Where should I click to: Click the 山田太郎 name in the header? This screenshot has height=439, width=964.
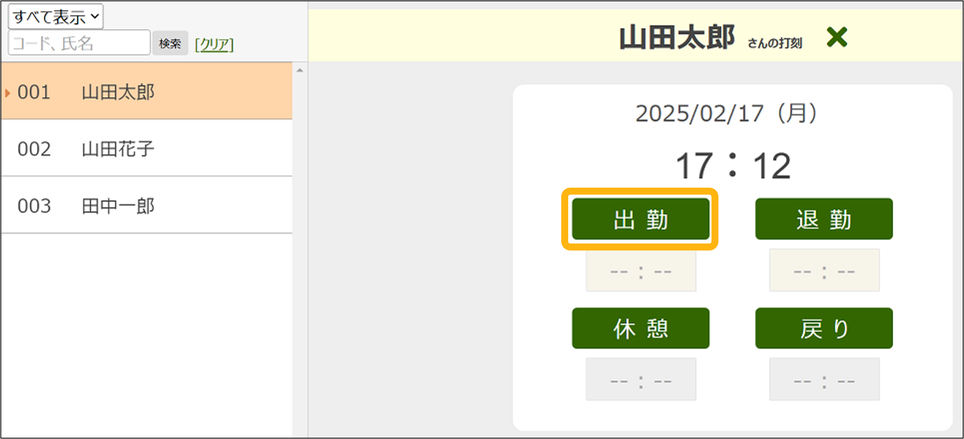click(677, 38)
